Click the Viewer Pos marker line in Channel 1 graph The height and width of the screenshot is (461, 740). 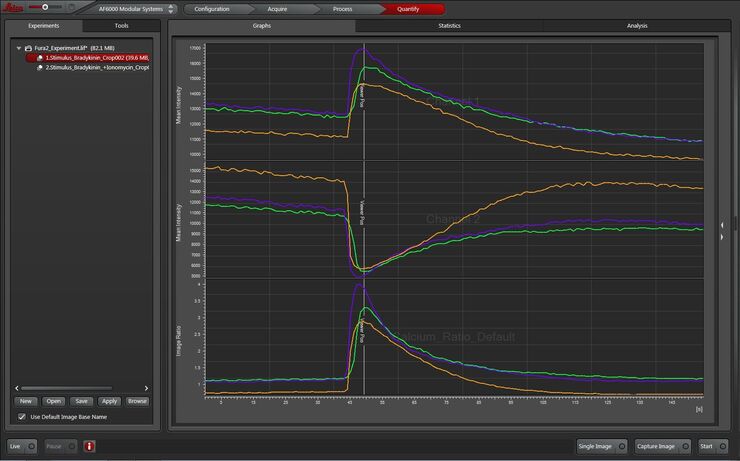(364, 101)
